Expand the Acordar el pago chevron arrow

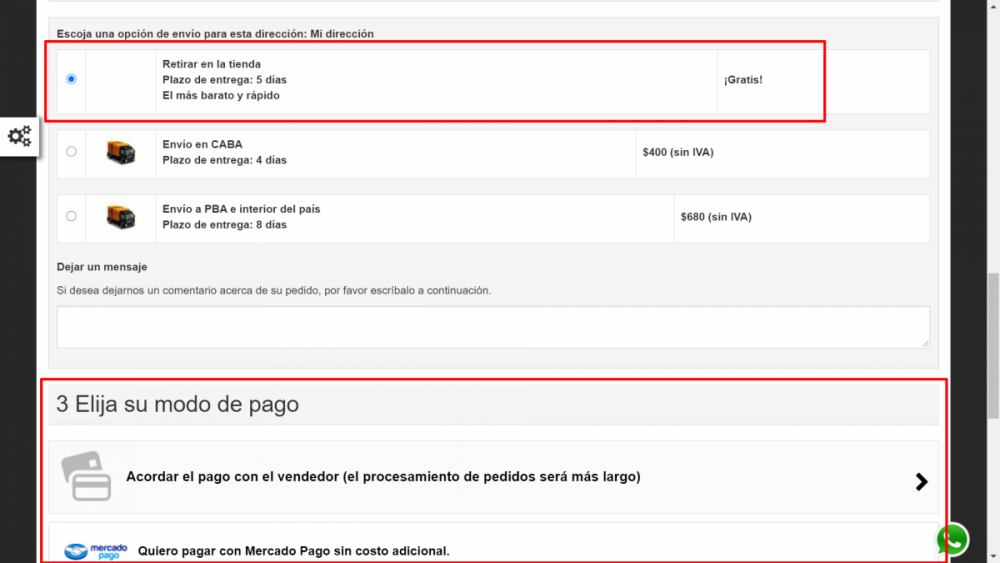[x=921, y=482]
